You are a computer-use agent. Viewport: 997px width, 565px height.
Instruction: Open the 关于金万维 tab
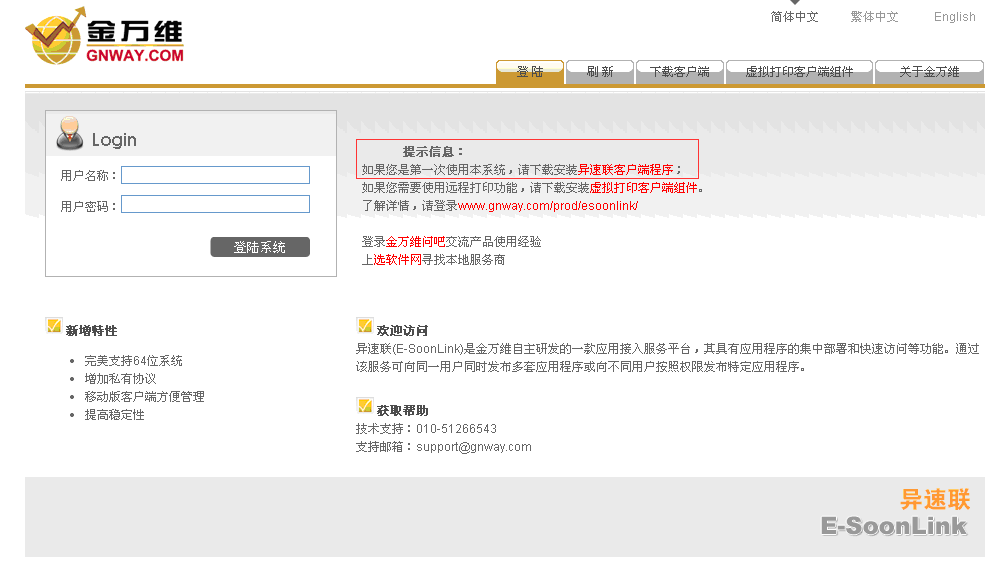(x=929, y=72)
